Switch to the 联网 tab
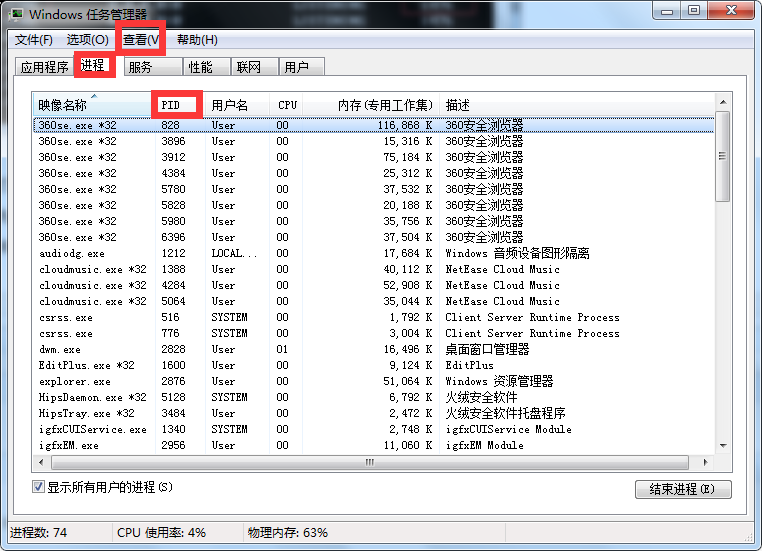 pyautogui.click(x=254, y=67)
